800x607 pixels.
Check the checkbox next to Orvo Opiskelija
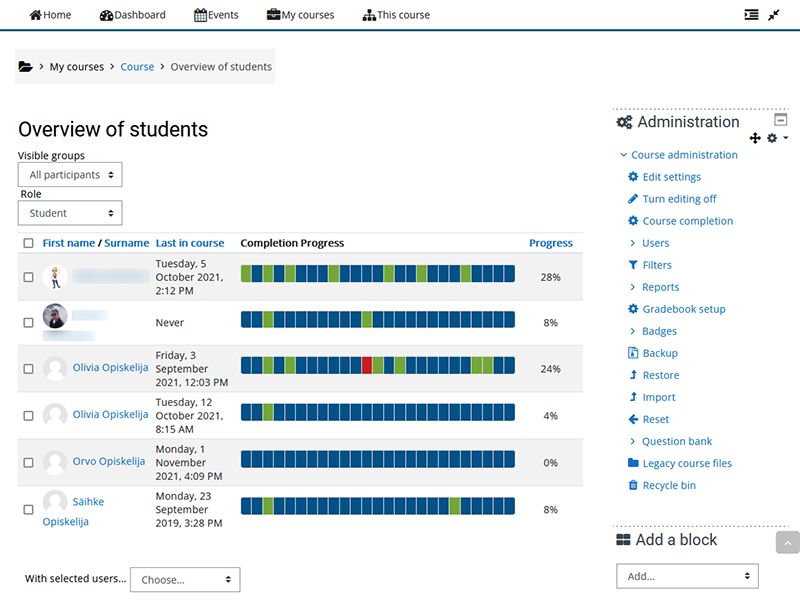point(28,461)
